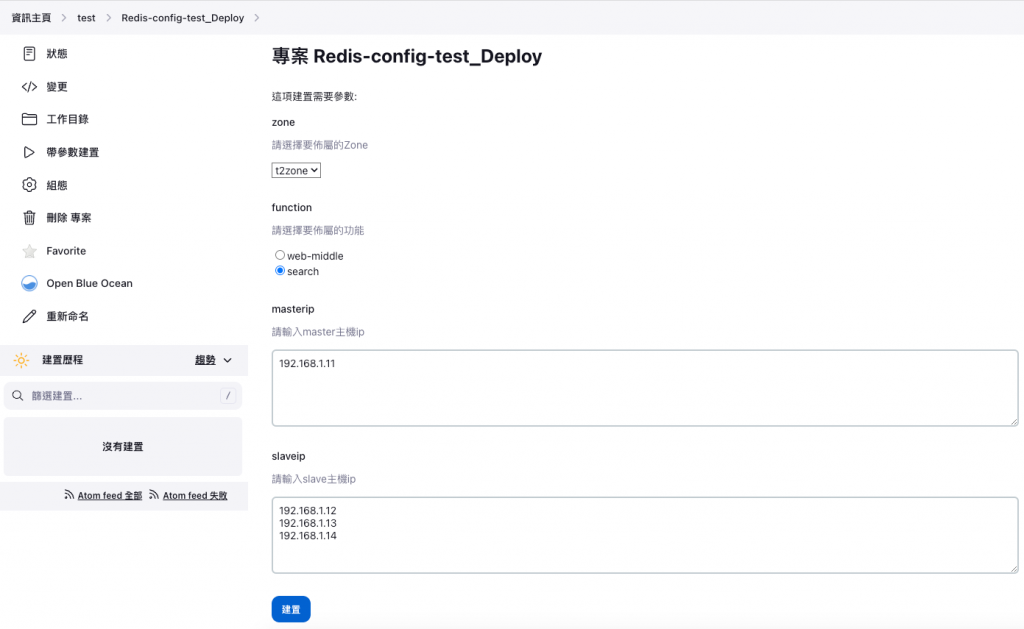The image size is (1024, 629).
Task: Click the blue 建置 build button
Action: pyautogui.click(x=291, y=609)
